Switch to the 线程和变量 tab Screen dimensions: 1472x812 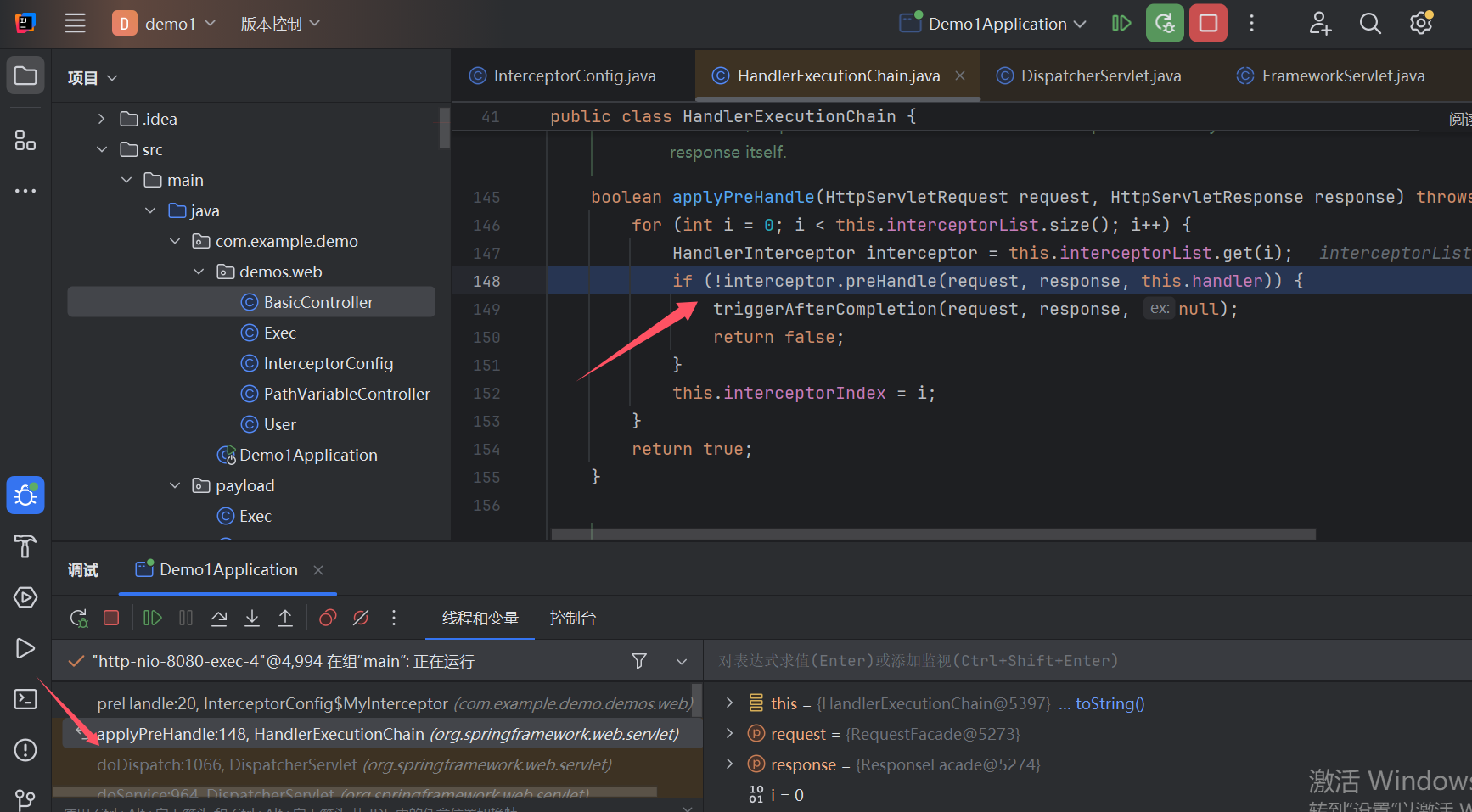480,619
